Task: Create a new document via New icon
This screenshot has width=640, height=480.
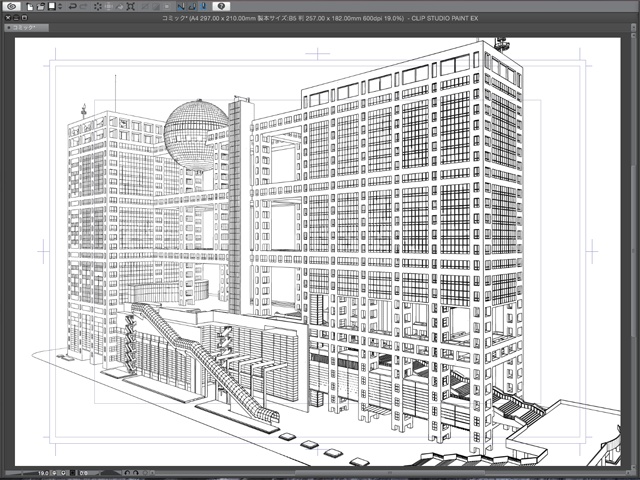Action: pyautogui.click(x=30, y=7)
